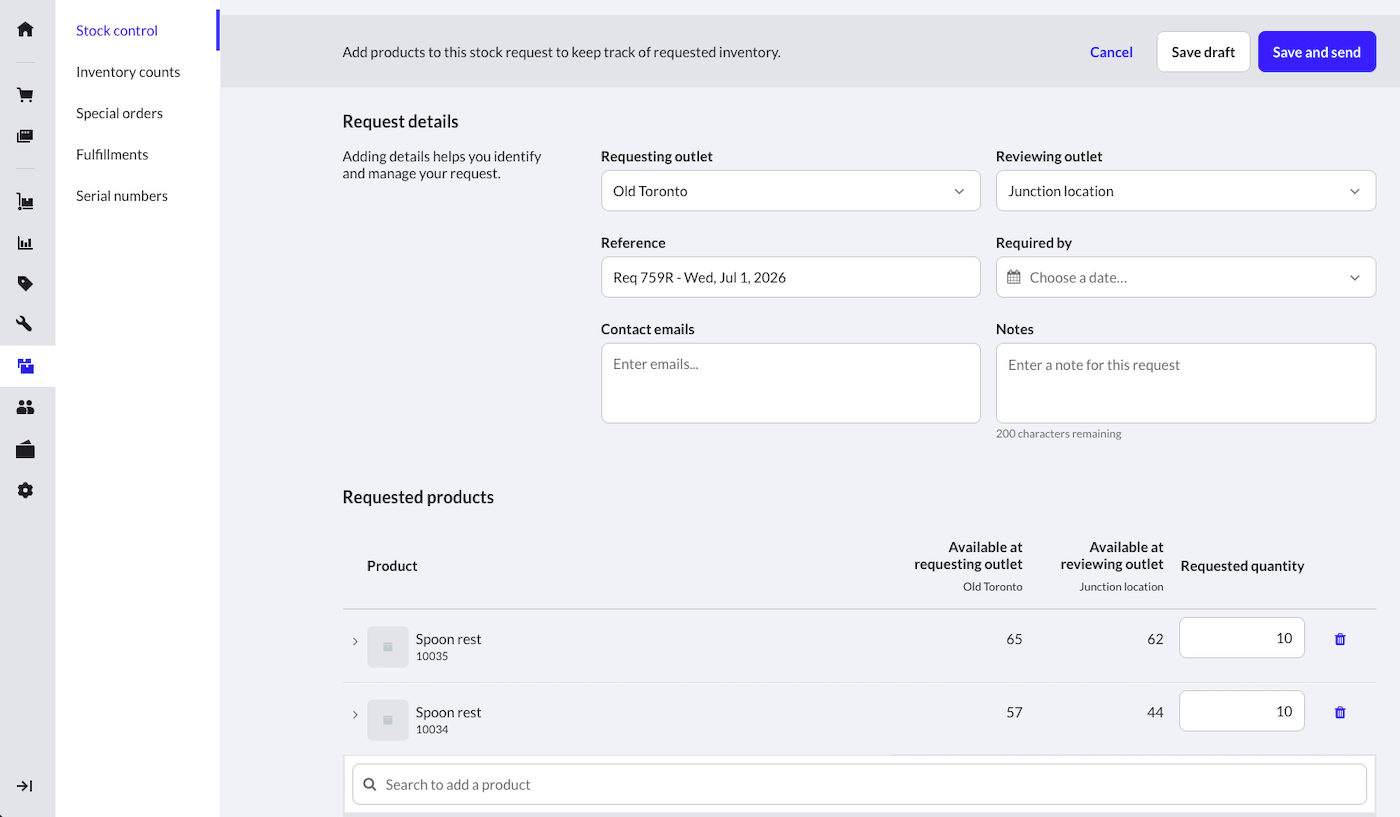
Task: Click available value 62 at Junction location
Action: 1155,639
